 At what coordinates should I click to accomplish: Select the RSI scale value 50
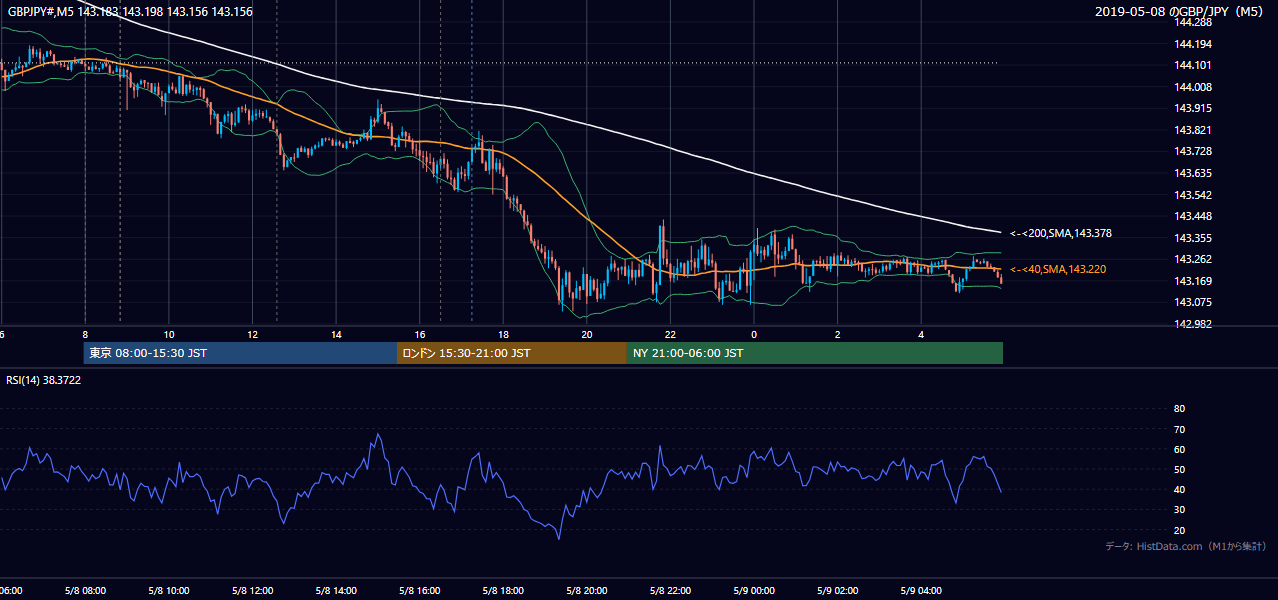(1179, 469)
